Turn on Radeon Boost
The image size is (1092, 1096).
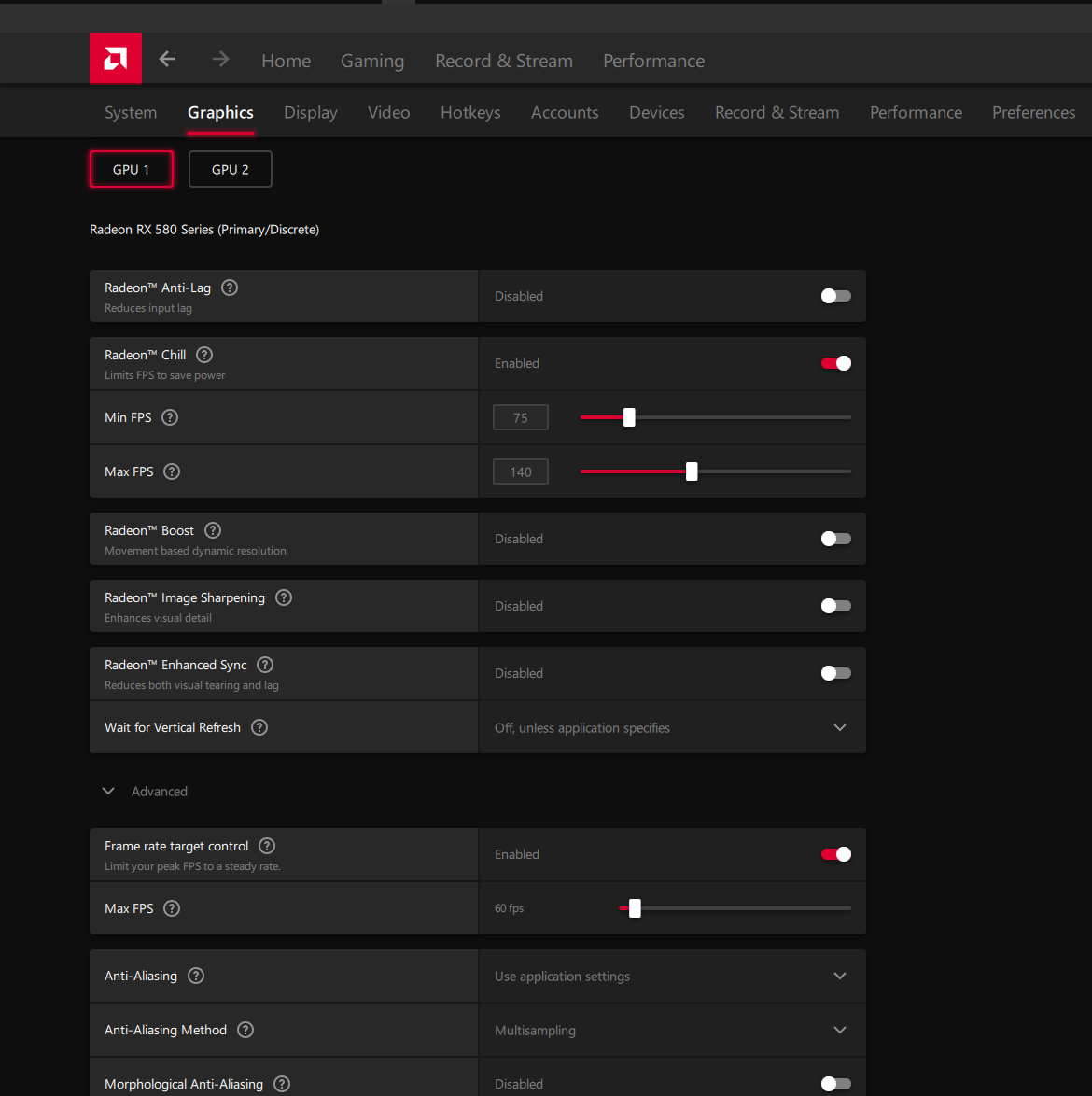click(x=835, y=539)
